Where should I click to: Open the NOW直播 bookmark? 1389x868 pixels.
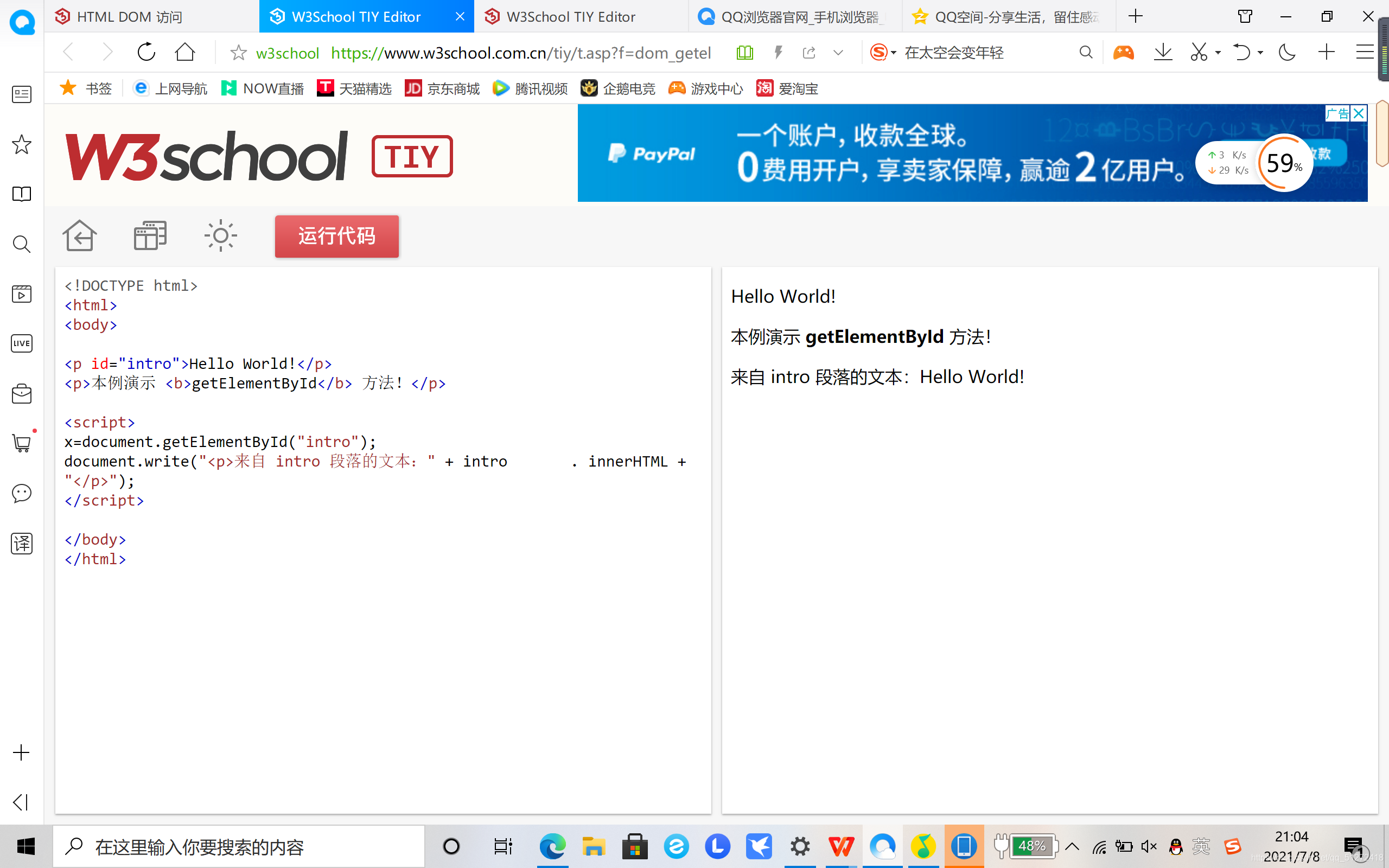coord(262,88)
